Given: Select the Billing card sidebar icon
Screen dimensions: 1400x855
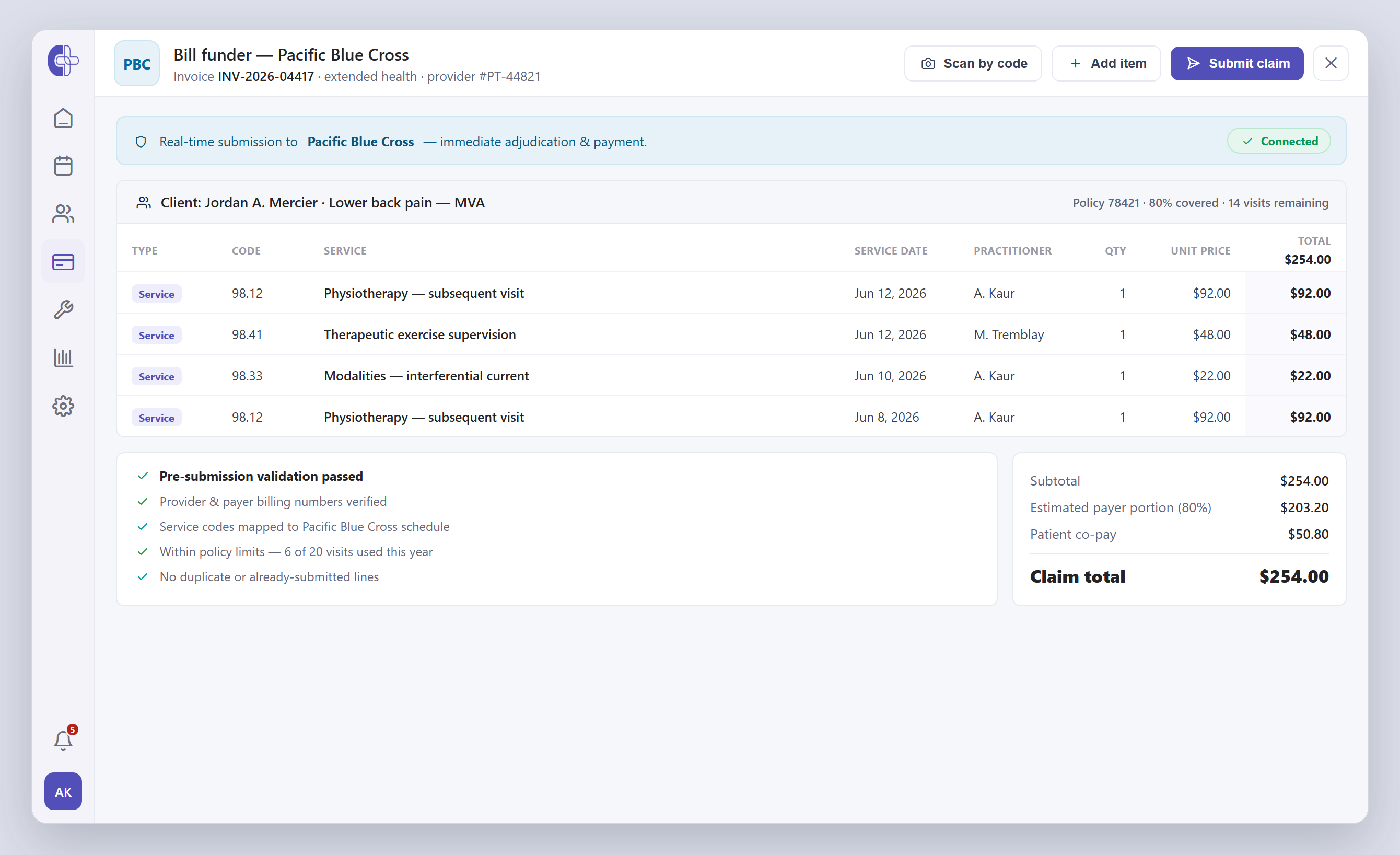Looking at the screenshot, I should coord(63,262).
